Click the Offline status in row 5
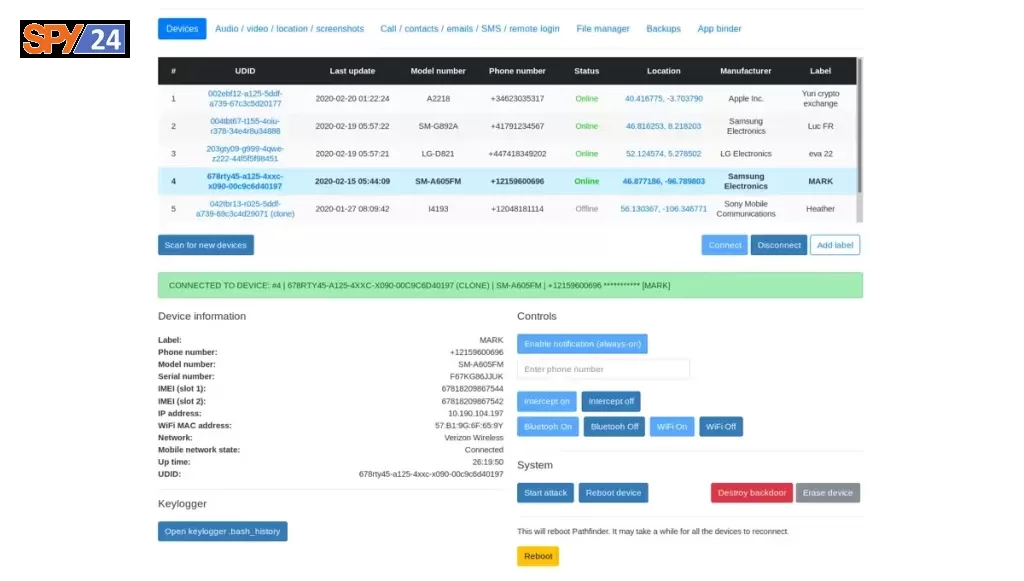 coord(586,208)
